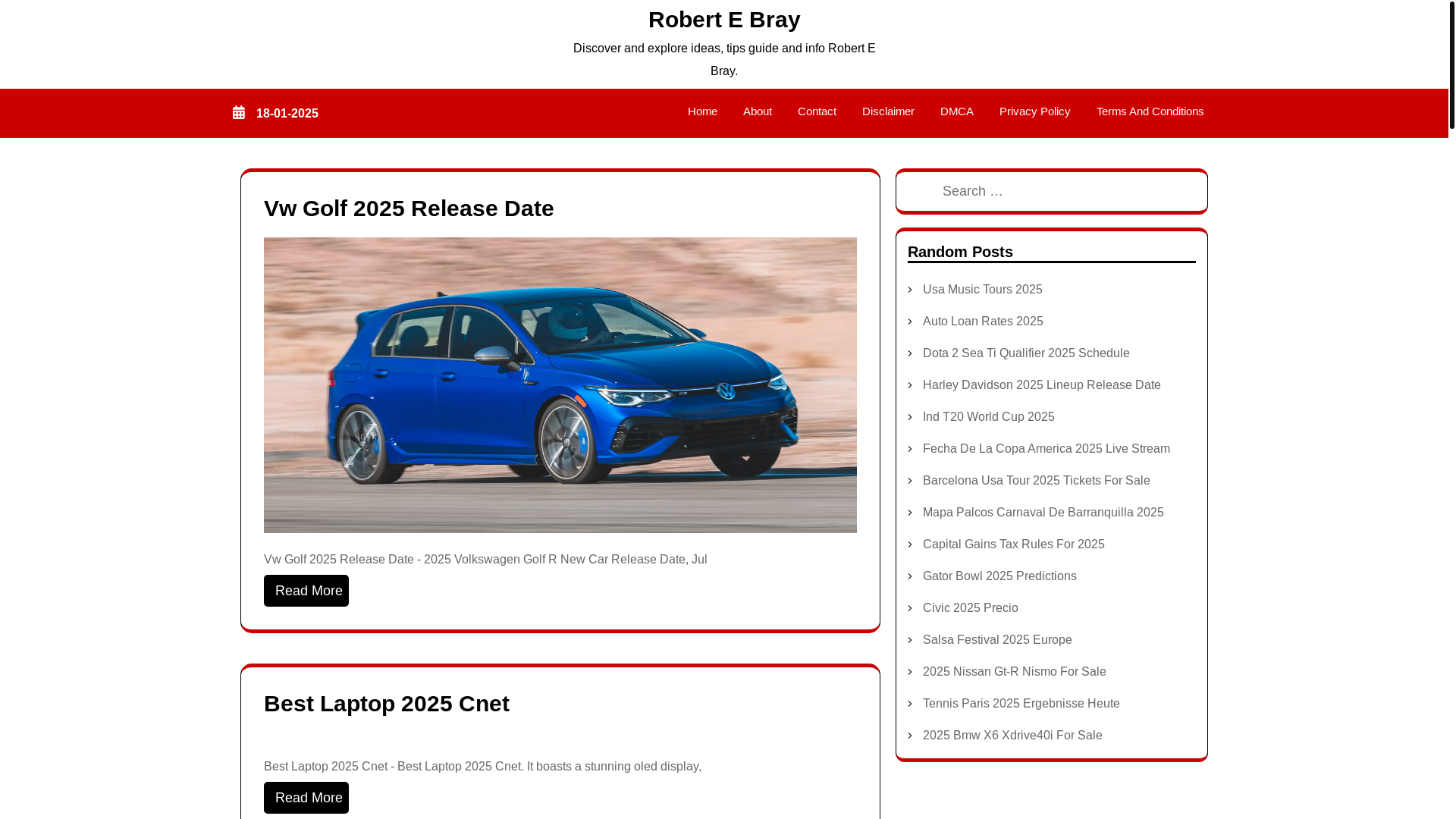Open Fecha De La Copa America 2025 Live Stream
Image resolution: width=1456 pixels, height=819 pixels.
1046,449
